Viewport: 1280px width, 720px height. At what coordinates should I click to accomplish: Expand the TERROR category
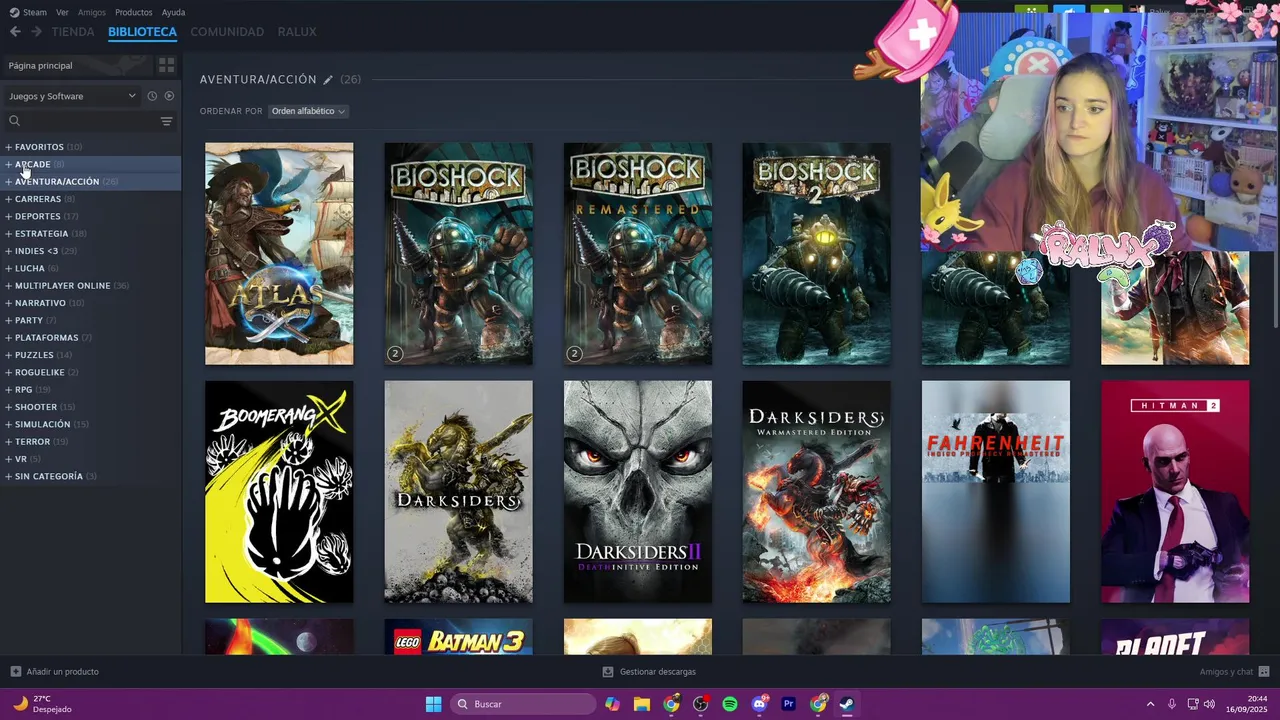click(8, 442)
